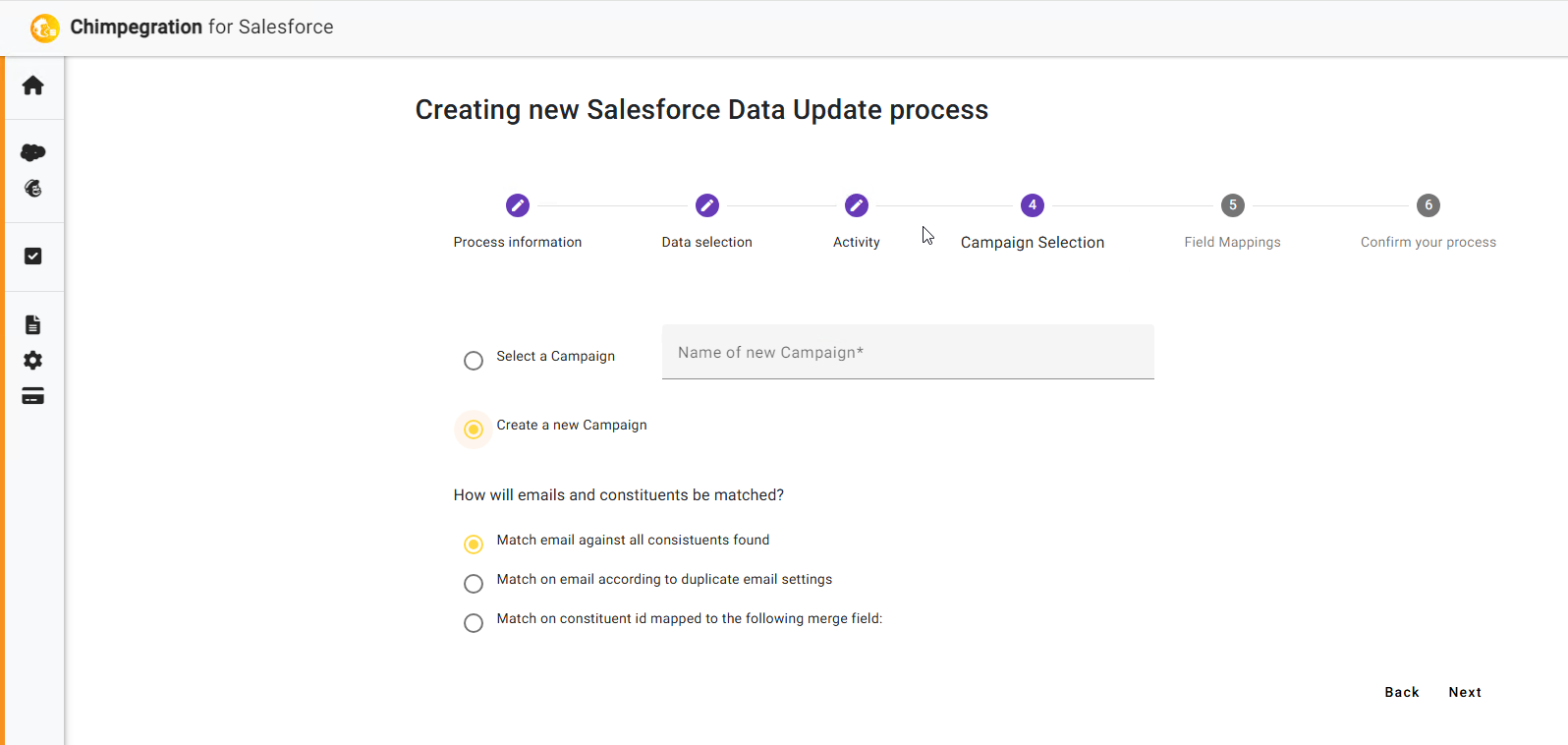1568x745 pixels.
Task: Select Match email against all constituents found
Action: click(474, 544)
